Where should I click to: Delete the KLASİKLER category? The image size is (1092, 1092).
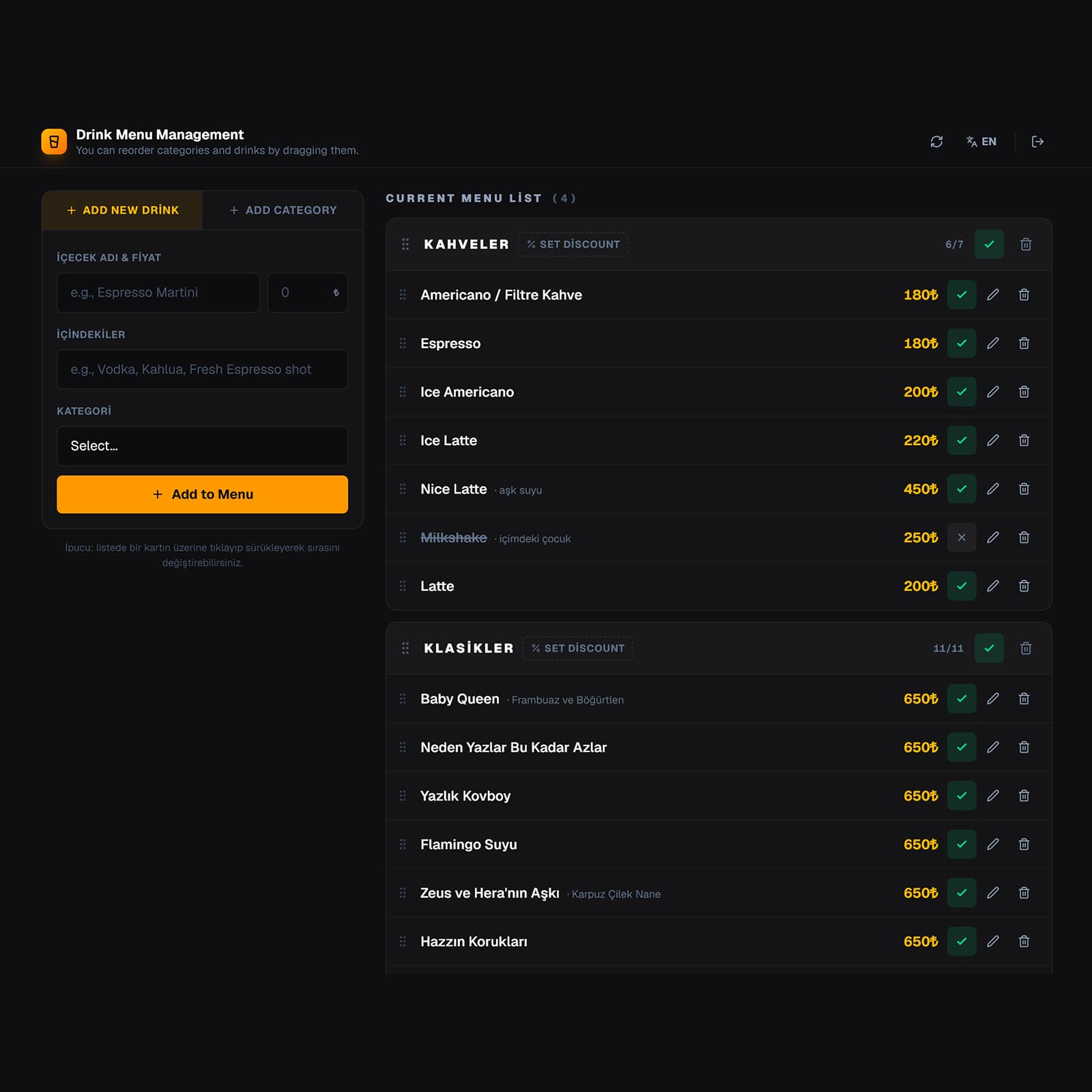click(1025, 648)
